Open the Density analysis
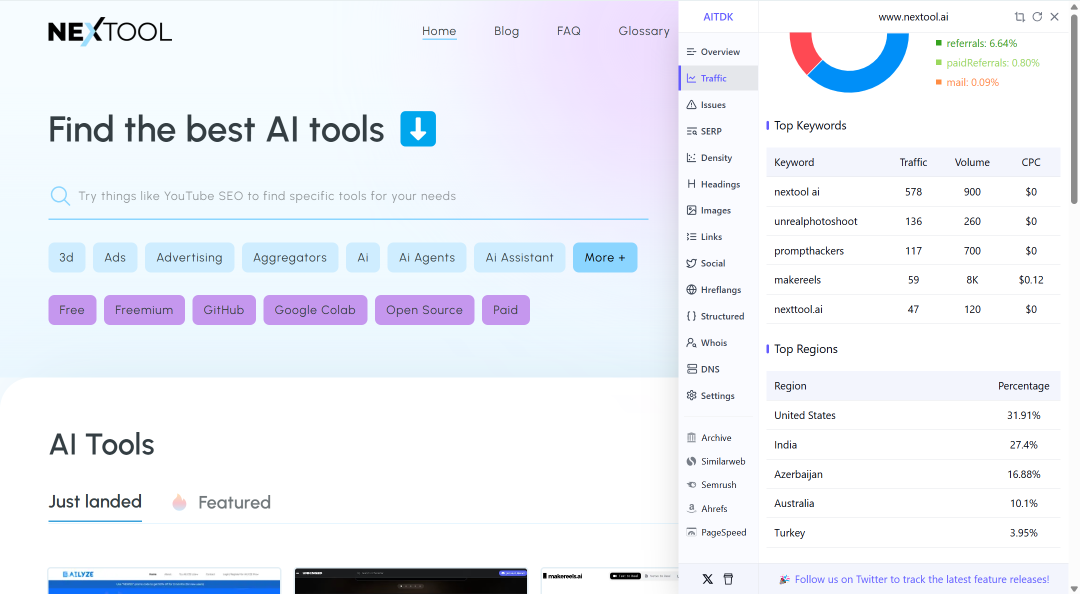The image size is (1080, 594). tap(718, 158)
